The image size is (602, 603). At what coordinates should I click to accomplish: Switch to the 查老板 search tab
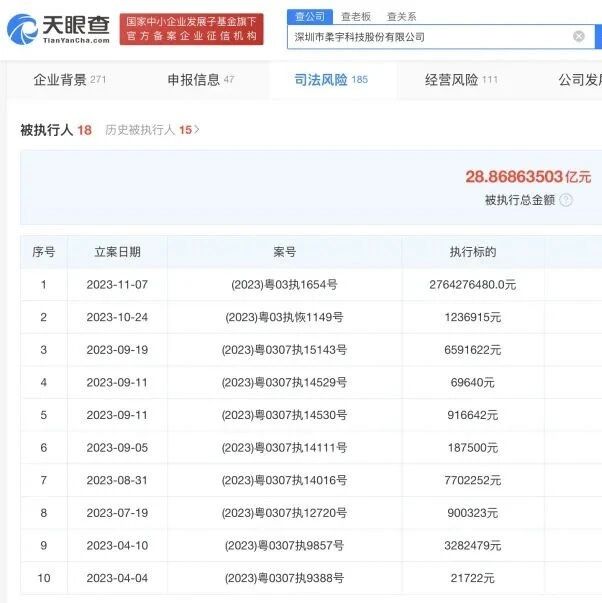pyautogui.click(x=356, y=16)
